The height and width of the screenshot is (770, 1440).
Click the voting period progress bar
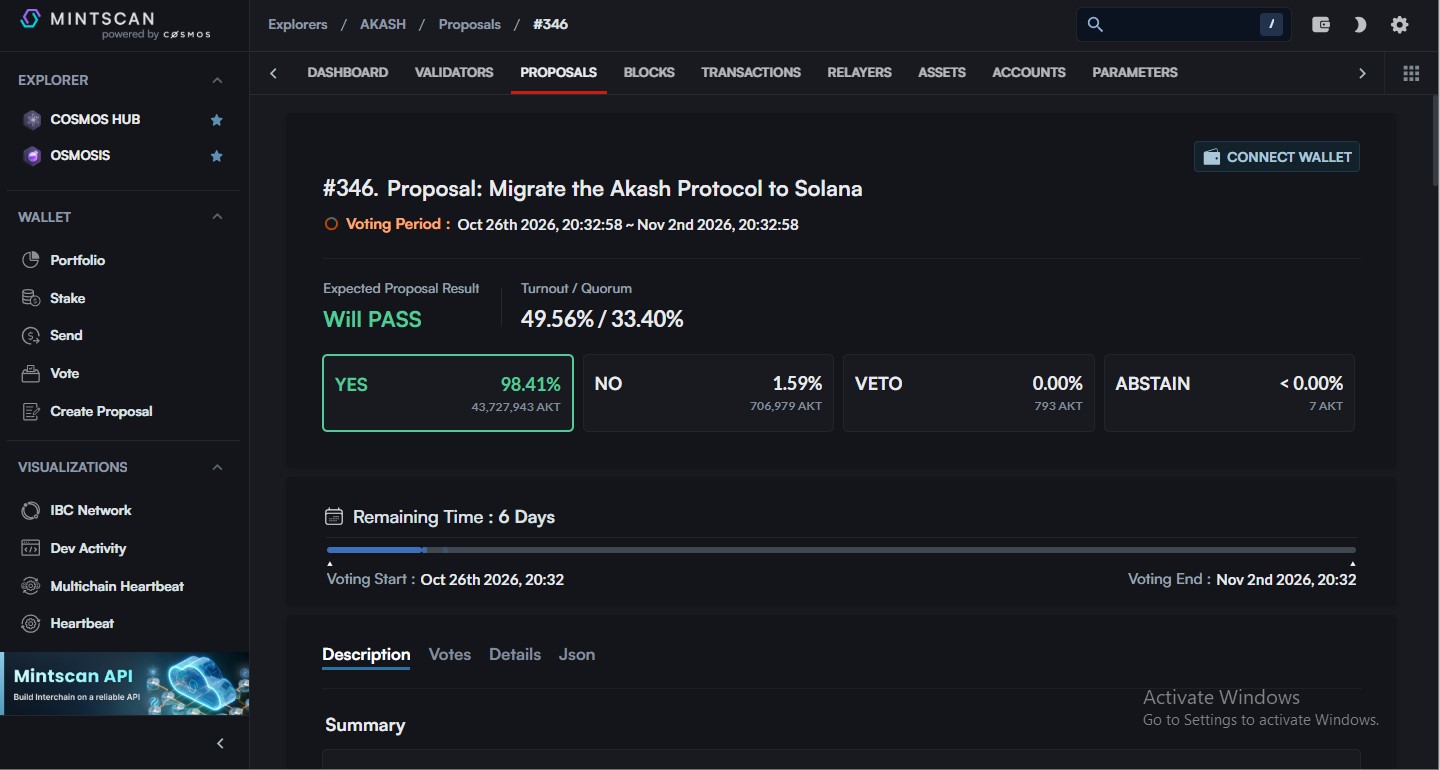[x=841, y=550]
